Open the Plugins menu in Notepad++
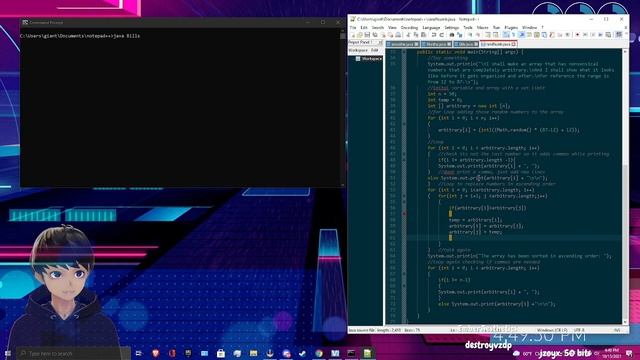The width and height of the screenshot is (640, 360). [511, 27]
